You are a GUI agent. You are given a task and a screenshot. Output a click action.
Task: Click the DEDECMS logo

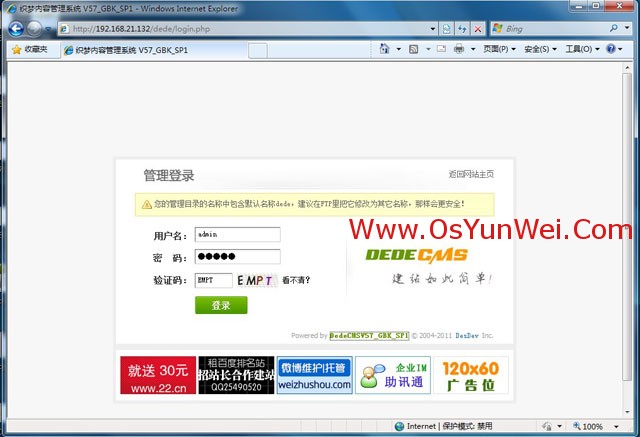[416, 255]
